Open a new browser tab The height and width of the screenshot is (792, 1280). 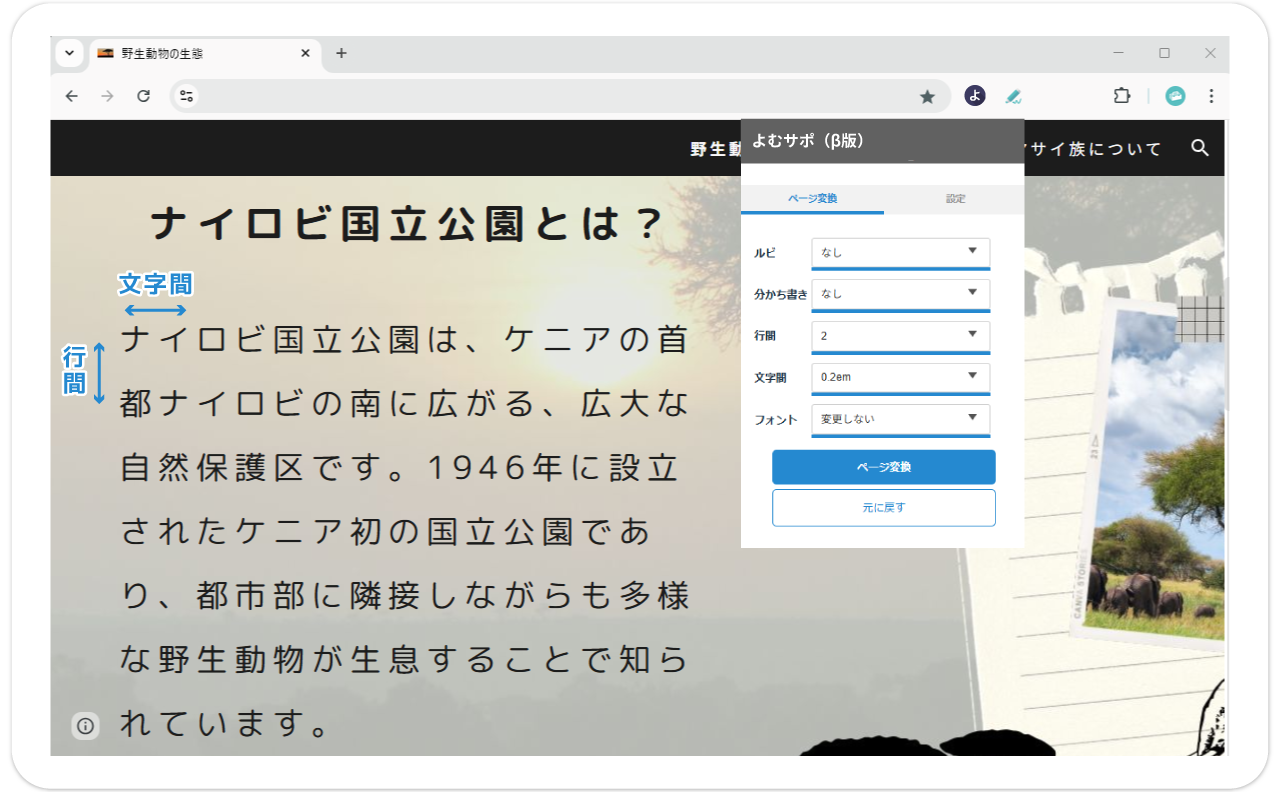click(341, 53)
